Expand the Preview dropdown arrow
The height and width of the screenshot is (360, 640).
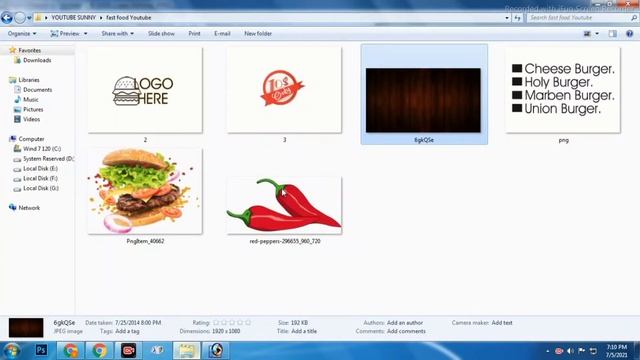[x=85, y=33]
